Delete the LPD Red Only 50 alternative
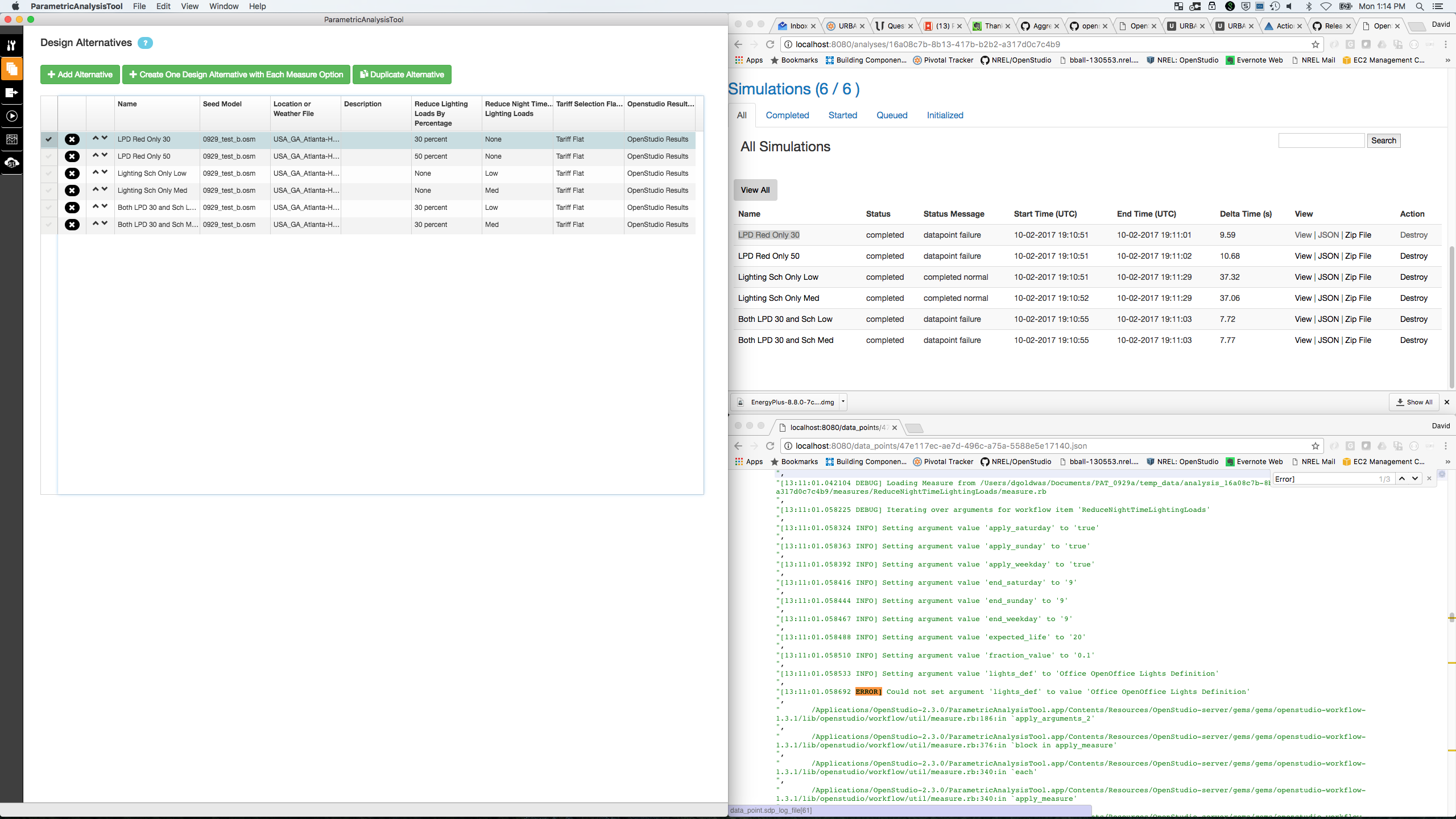1456x819 pixels. point(72,156)
